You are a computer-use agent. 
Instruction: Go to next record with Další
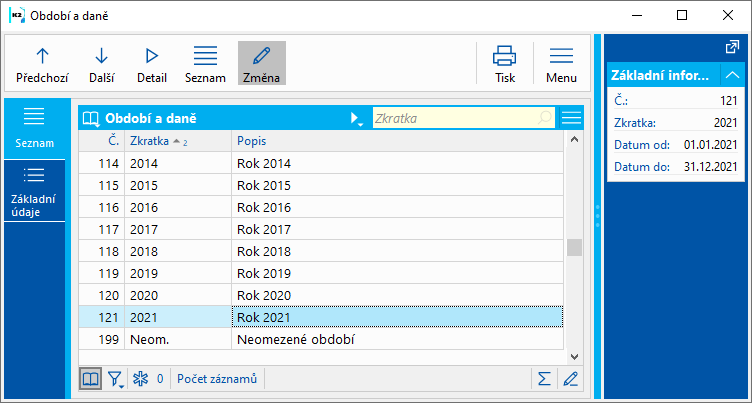coord(101,57)
